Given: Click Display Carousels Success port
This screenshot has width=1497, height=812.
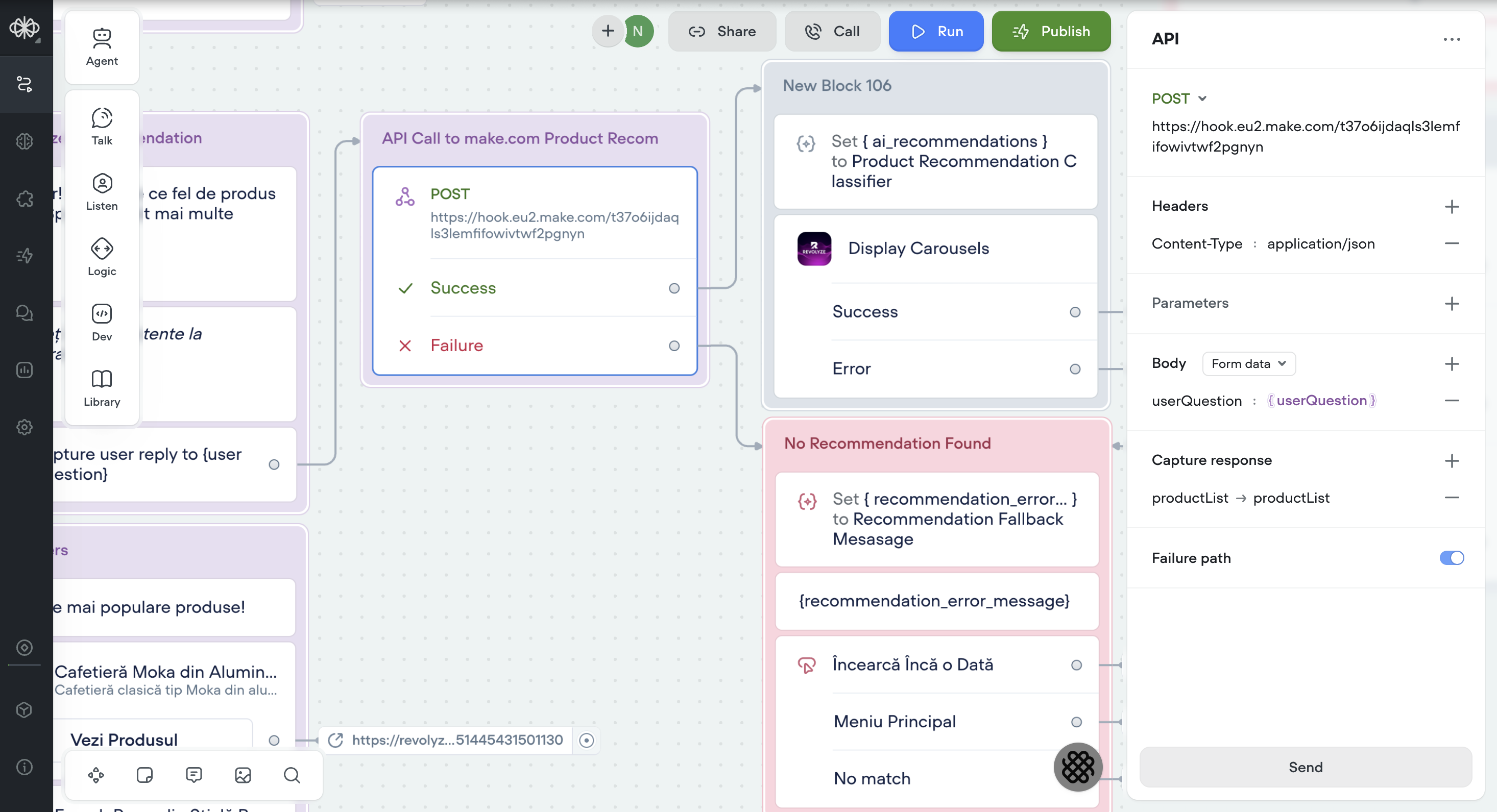Looking at the screenshot, I should pyautogui.click(x=1075, y=312).
